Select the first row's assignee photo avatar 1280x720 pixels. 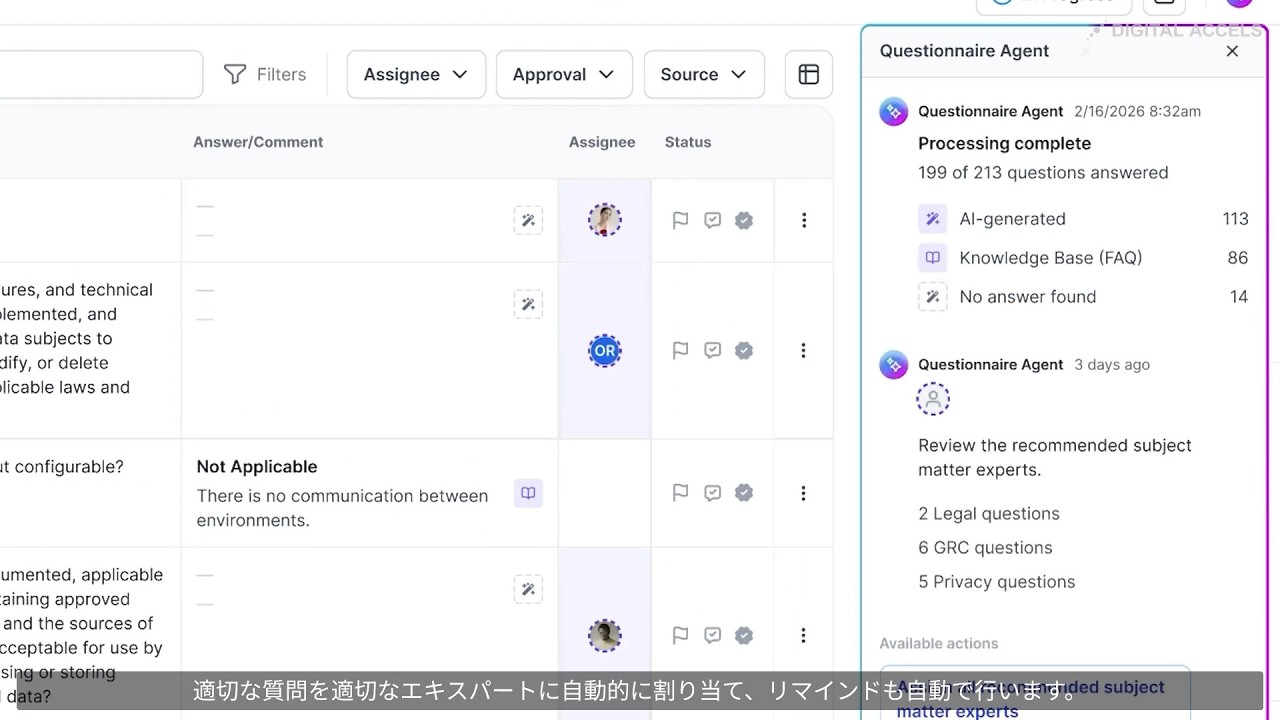[604, 220]
